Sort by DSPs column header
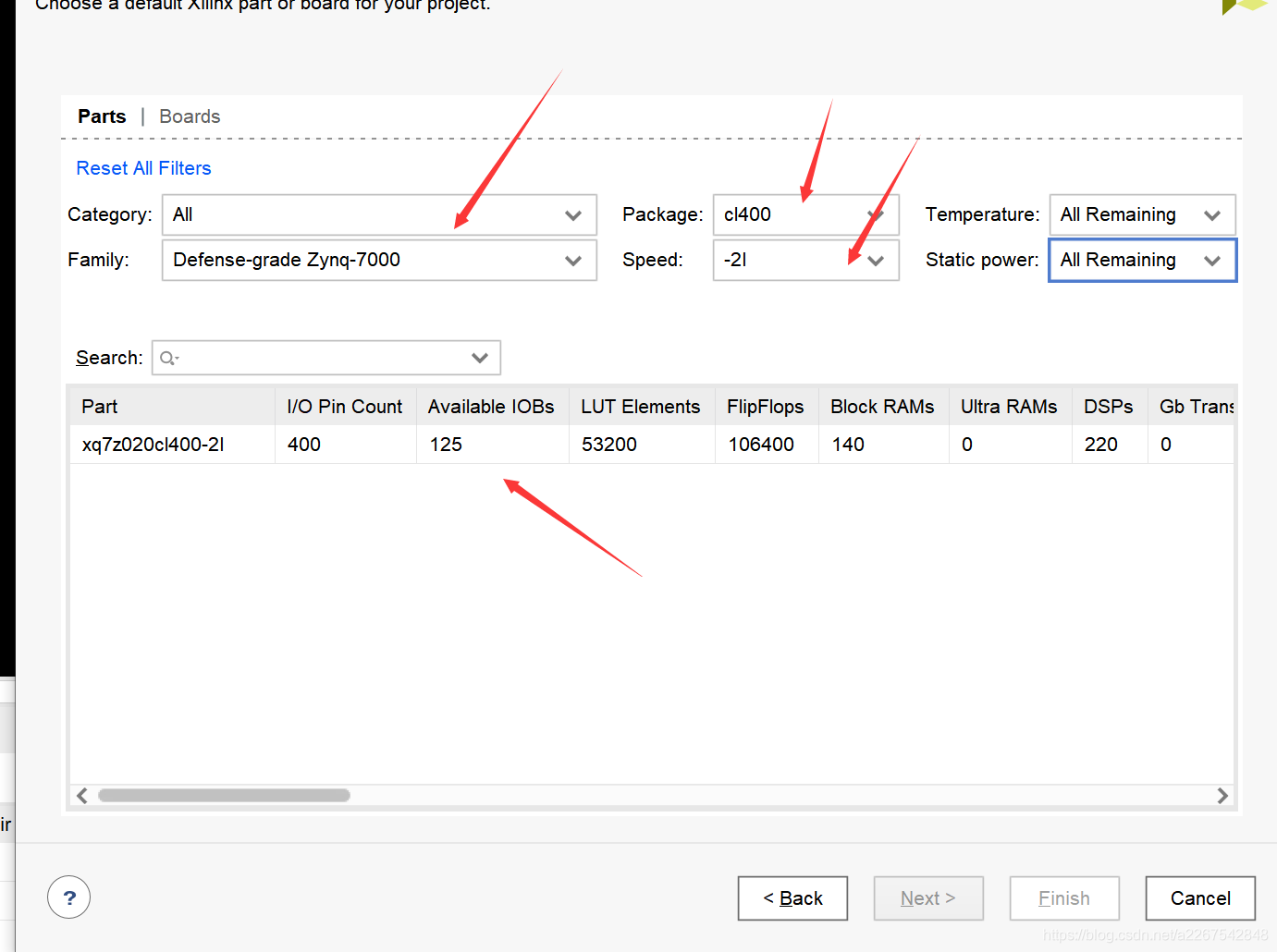The width and height of the screenshot is (1277, 952). click(1110, 407)
